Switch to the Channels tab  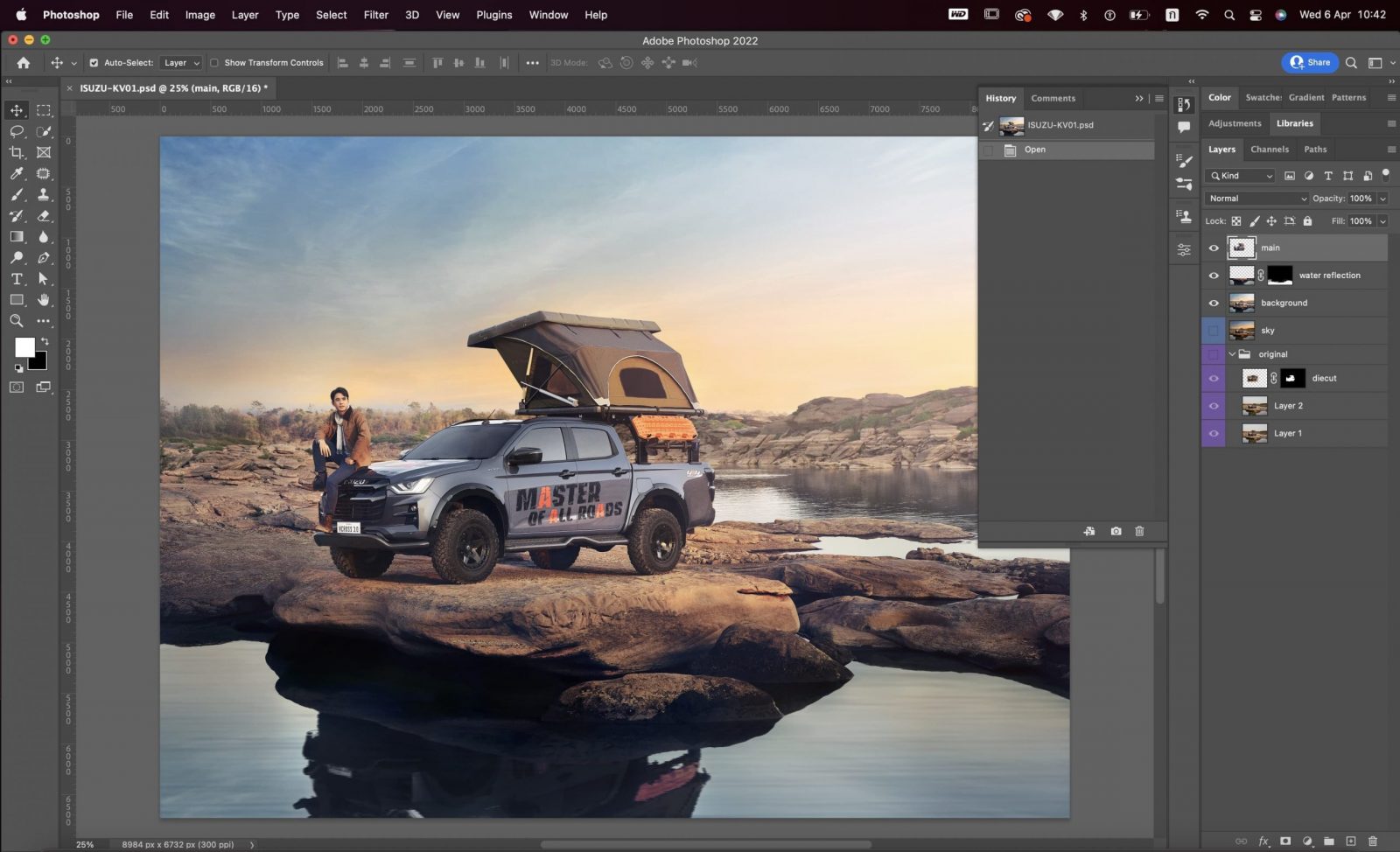(x=1269, y=150)
